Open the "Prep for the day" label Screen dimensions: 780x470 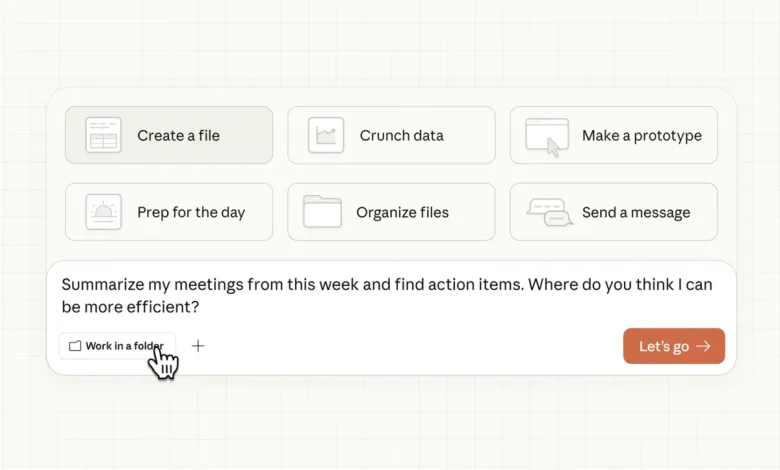pos(191,212)
